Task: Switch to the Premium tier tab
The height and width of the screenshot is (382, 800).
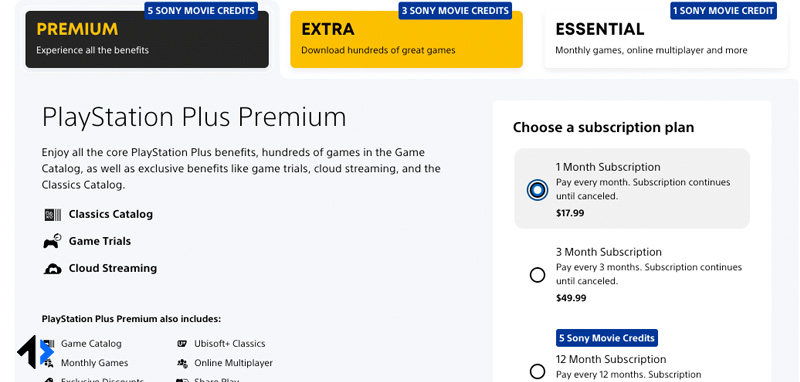Action: click(x=147, y=39)
